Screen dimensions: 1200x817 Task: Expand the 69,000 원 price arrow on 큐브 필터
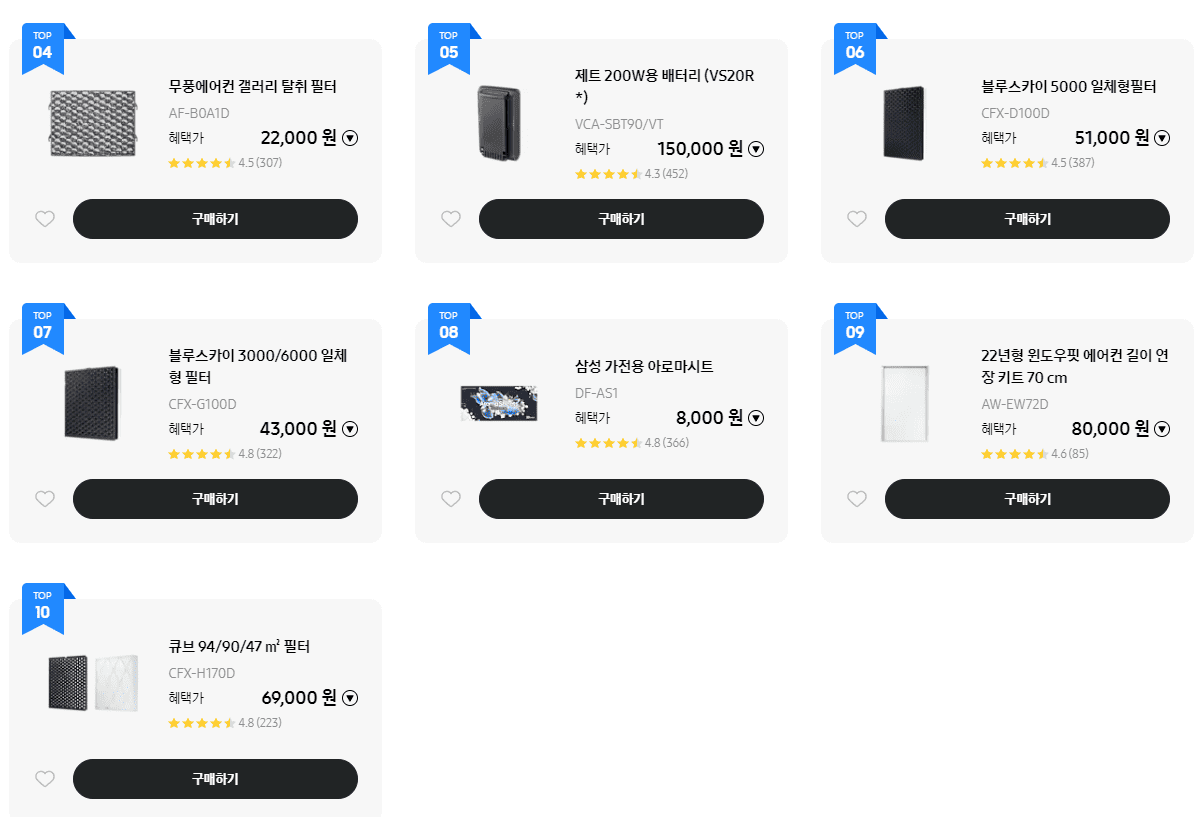click(349, 698)
